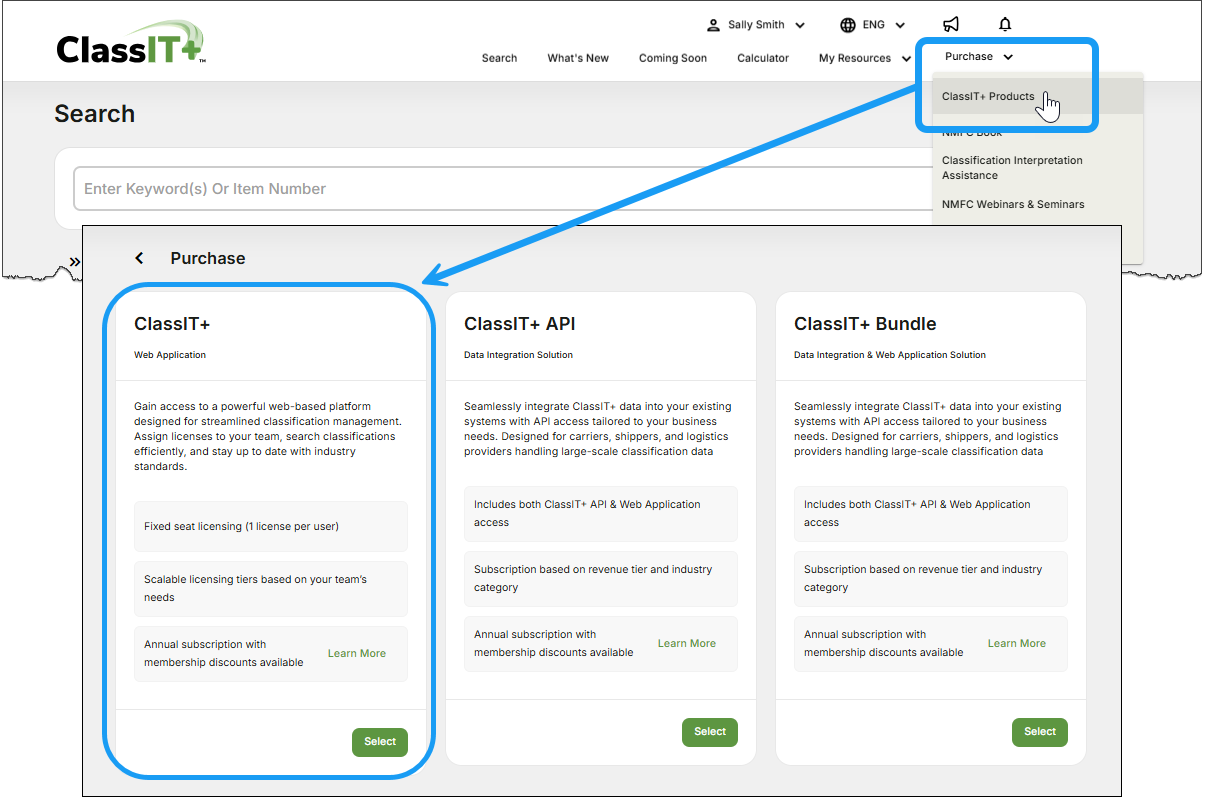Open Learn More on the ClassIT+ API card
This screenshot has height=797, width=1205.
(686, 643)
